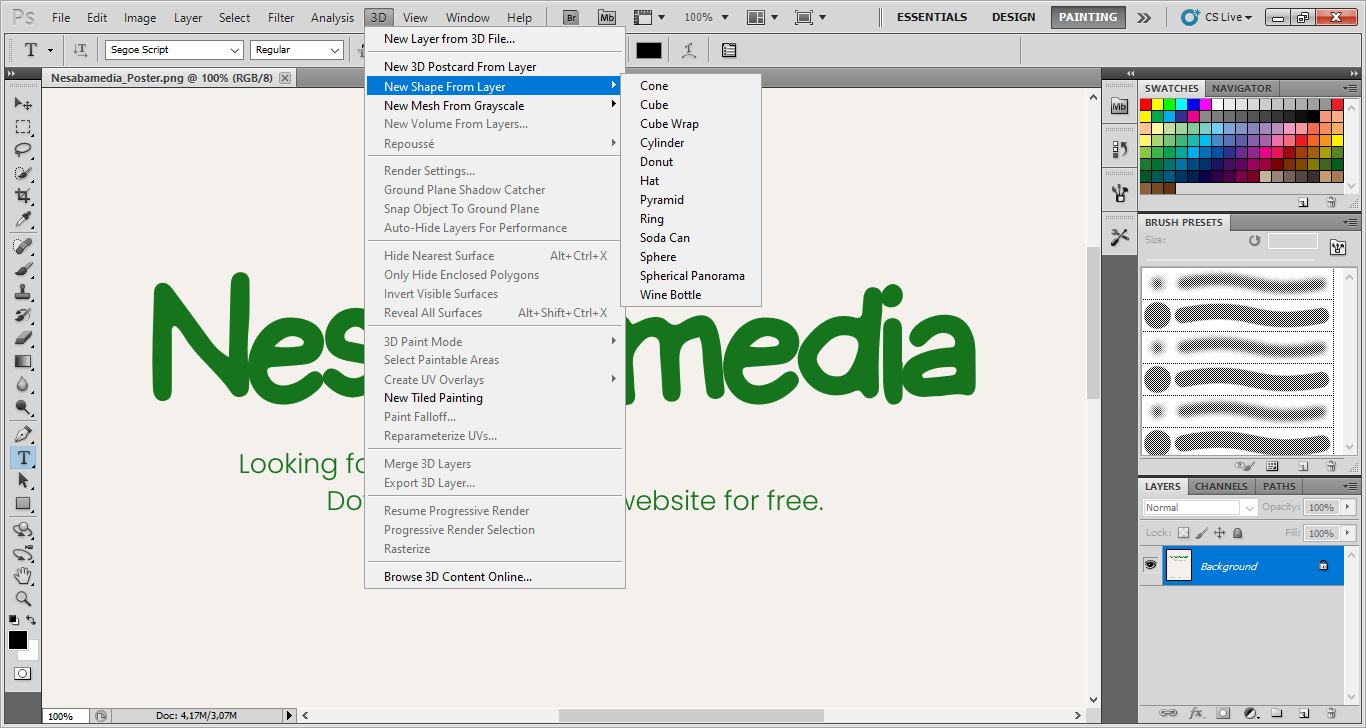Select the Zoom tool in toolbox
Screen dimensions: 1366x728
click(23, 598)
